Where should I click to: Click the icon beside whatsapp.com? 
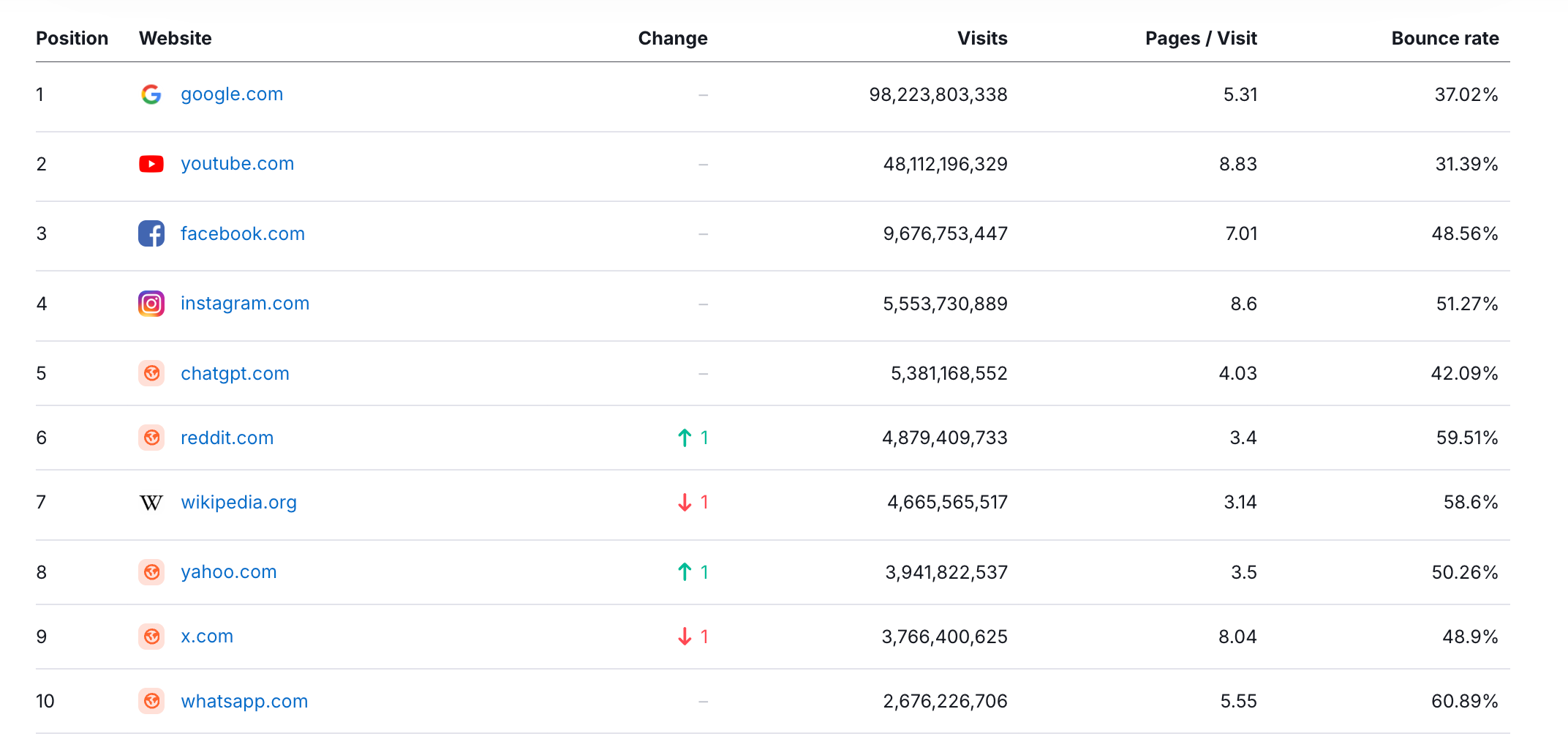click(x=151, y=701)
